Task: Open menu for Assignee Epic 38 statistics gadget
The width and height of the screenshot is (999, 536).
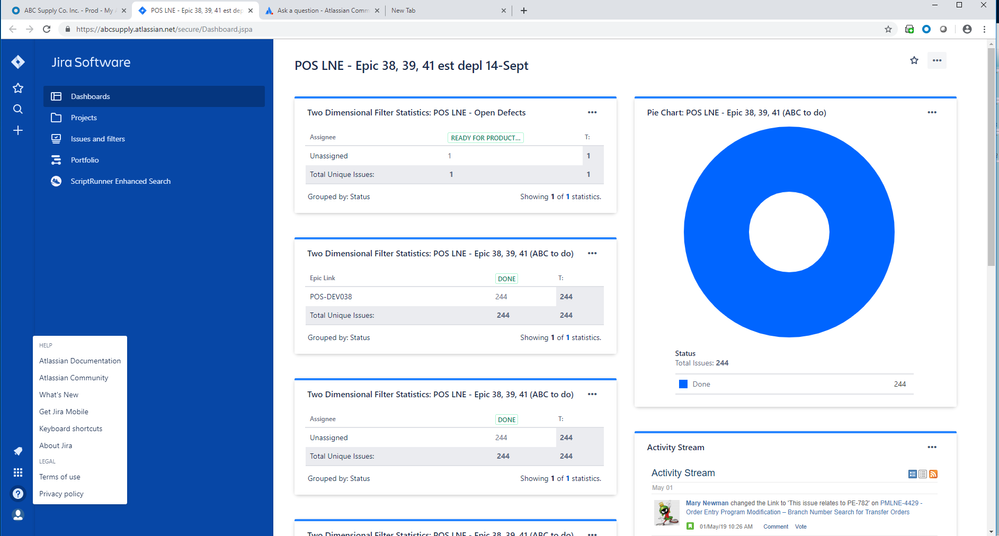Action: click(592, 394)
